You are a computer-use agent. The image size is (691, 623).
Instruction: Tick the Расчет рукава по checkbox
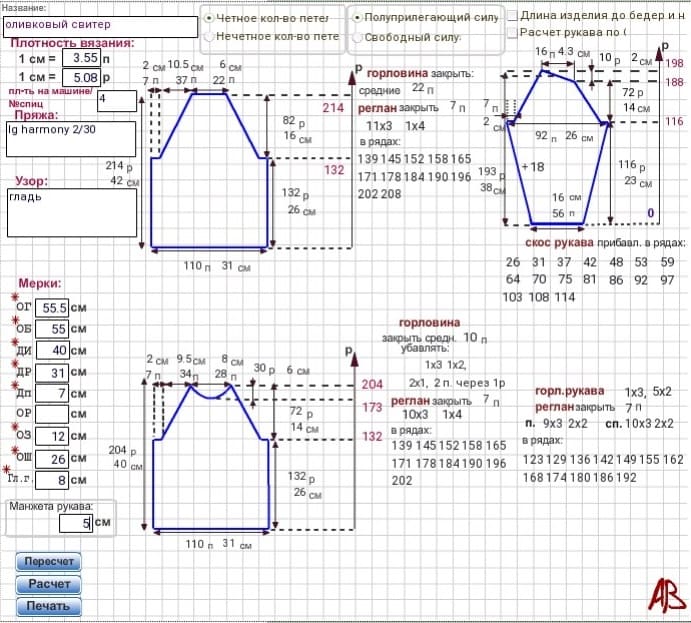(512, 32)
